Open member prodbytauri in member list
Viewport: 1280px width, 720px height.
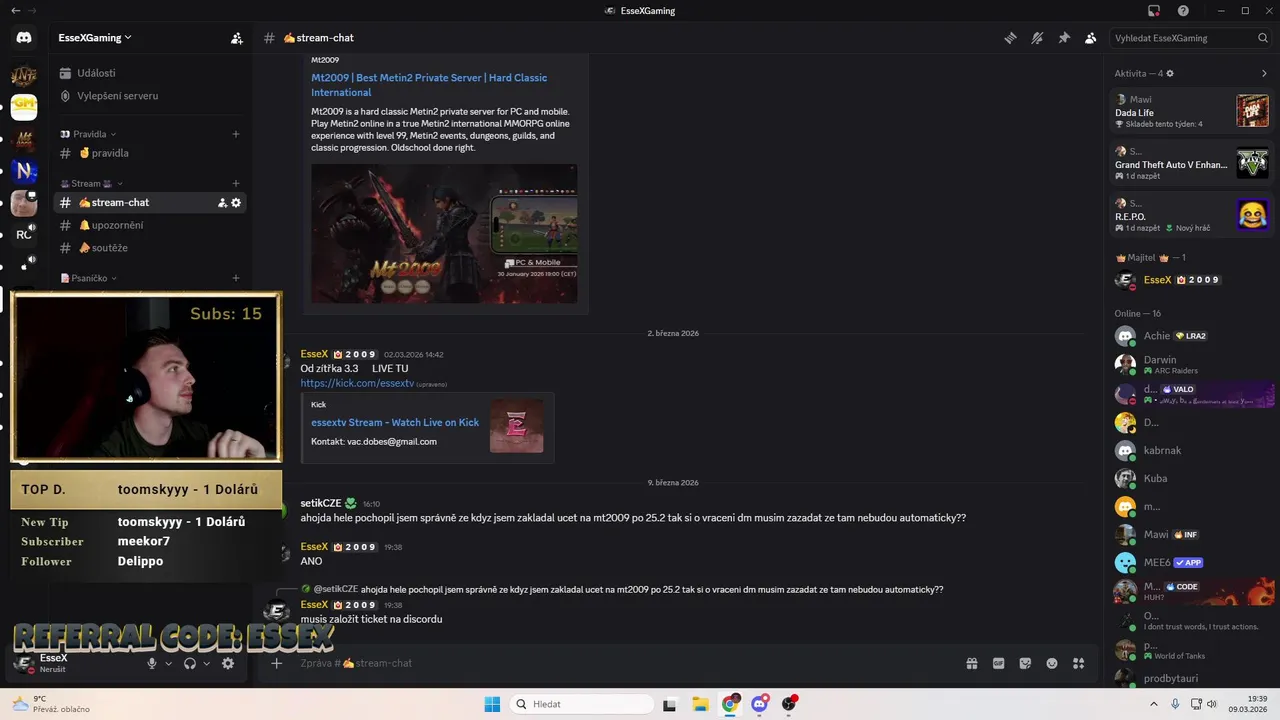1192,678
